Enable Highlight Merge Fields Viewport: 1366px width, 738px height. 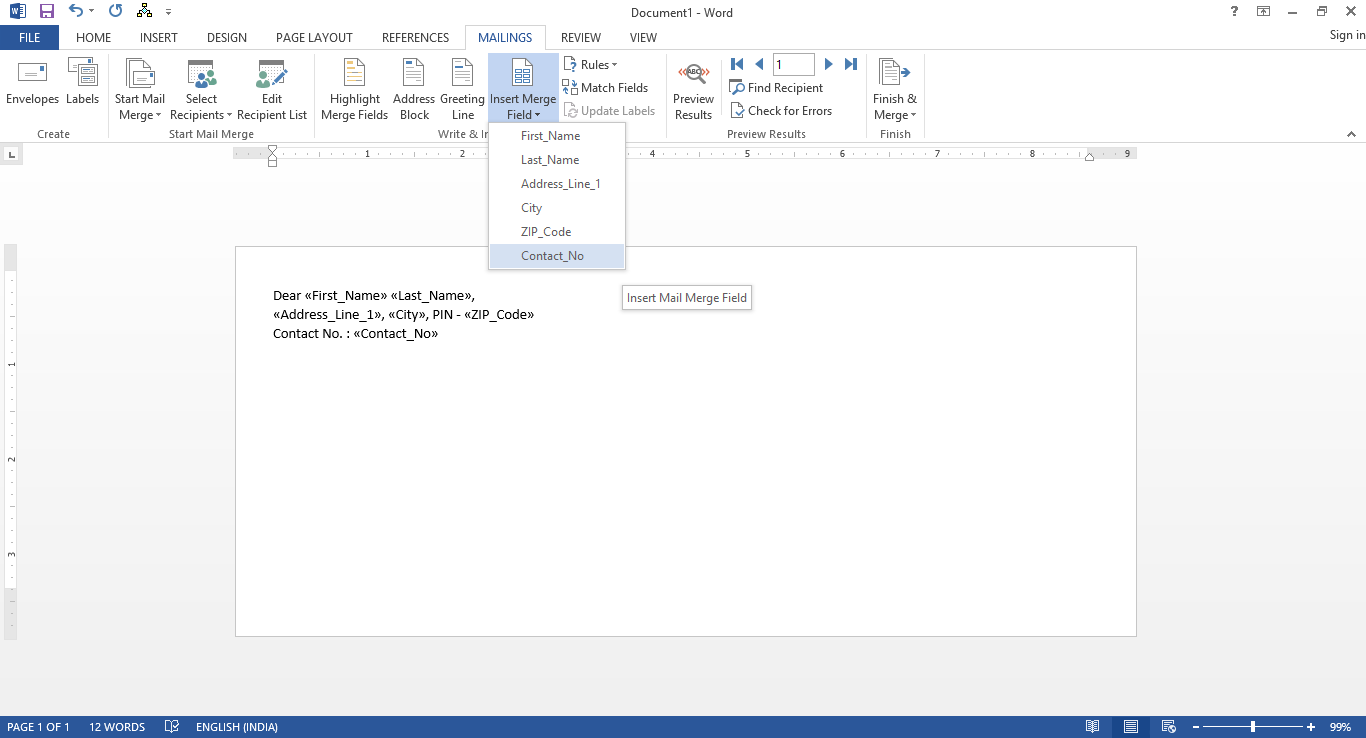pyautogui.click(x=354, y=88)
